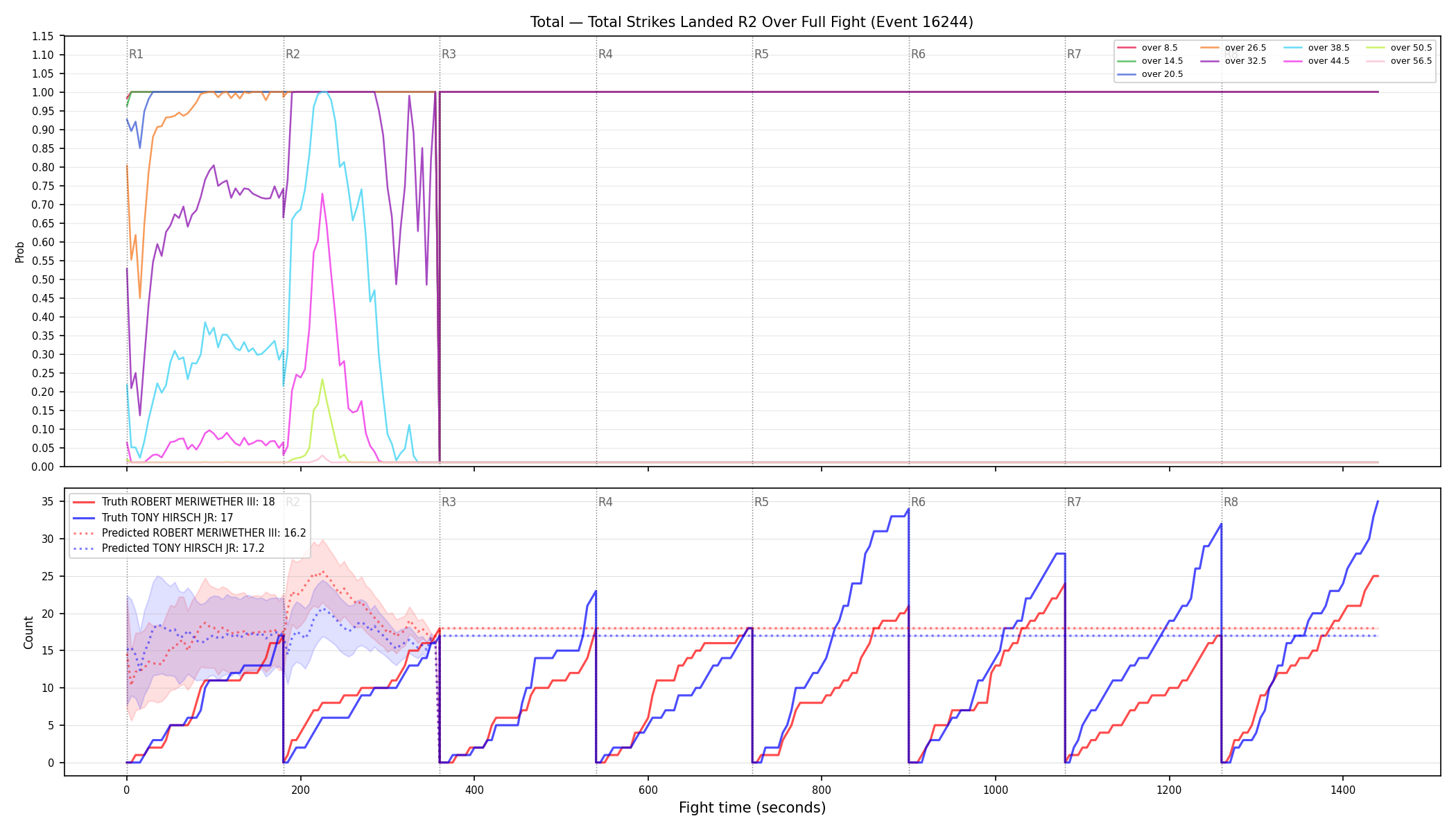
Task: Select the 'over 26.5' legend entry
Action: pos(1233,48)
